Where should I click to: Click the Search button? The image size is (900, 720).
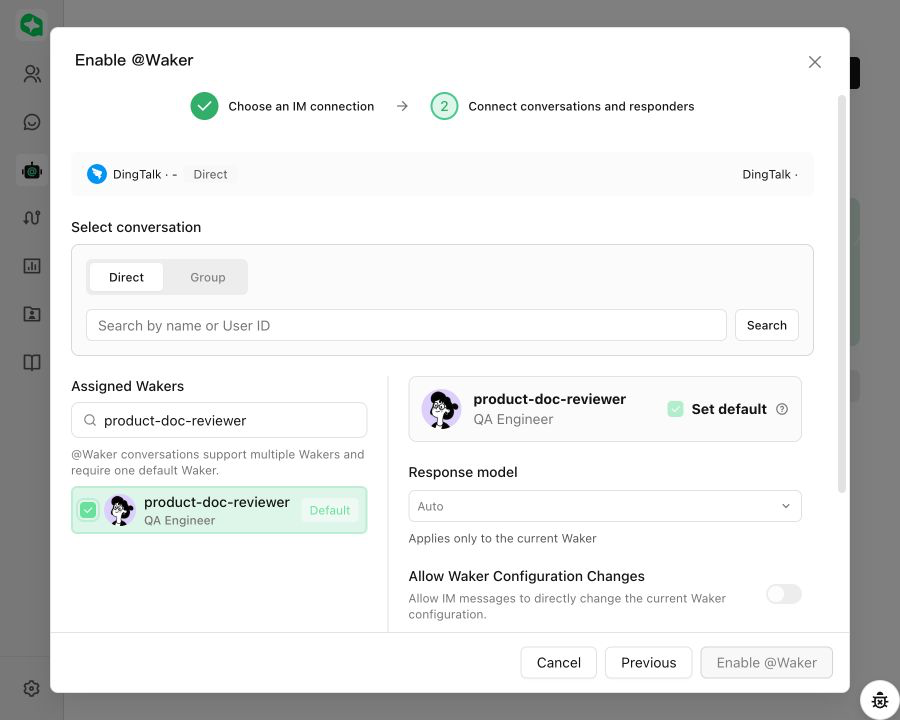pyautogui.click(x=767, y=325)
